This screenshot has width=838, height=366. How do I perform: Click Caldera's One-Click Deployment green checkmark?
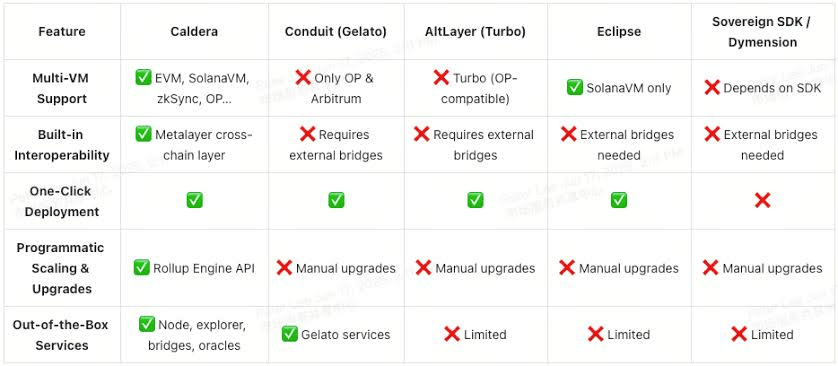[194, 201]
